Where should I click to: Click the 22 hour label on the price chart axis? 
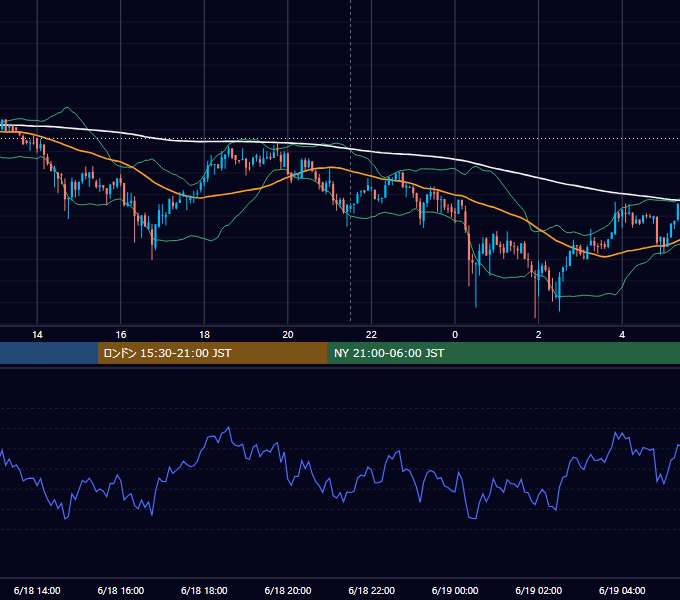pyautogui.click(x=371, y=335)
